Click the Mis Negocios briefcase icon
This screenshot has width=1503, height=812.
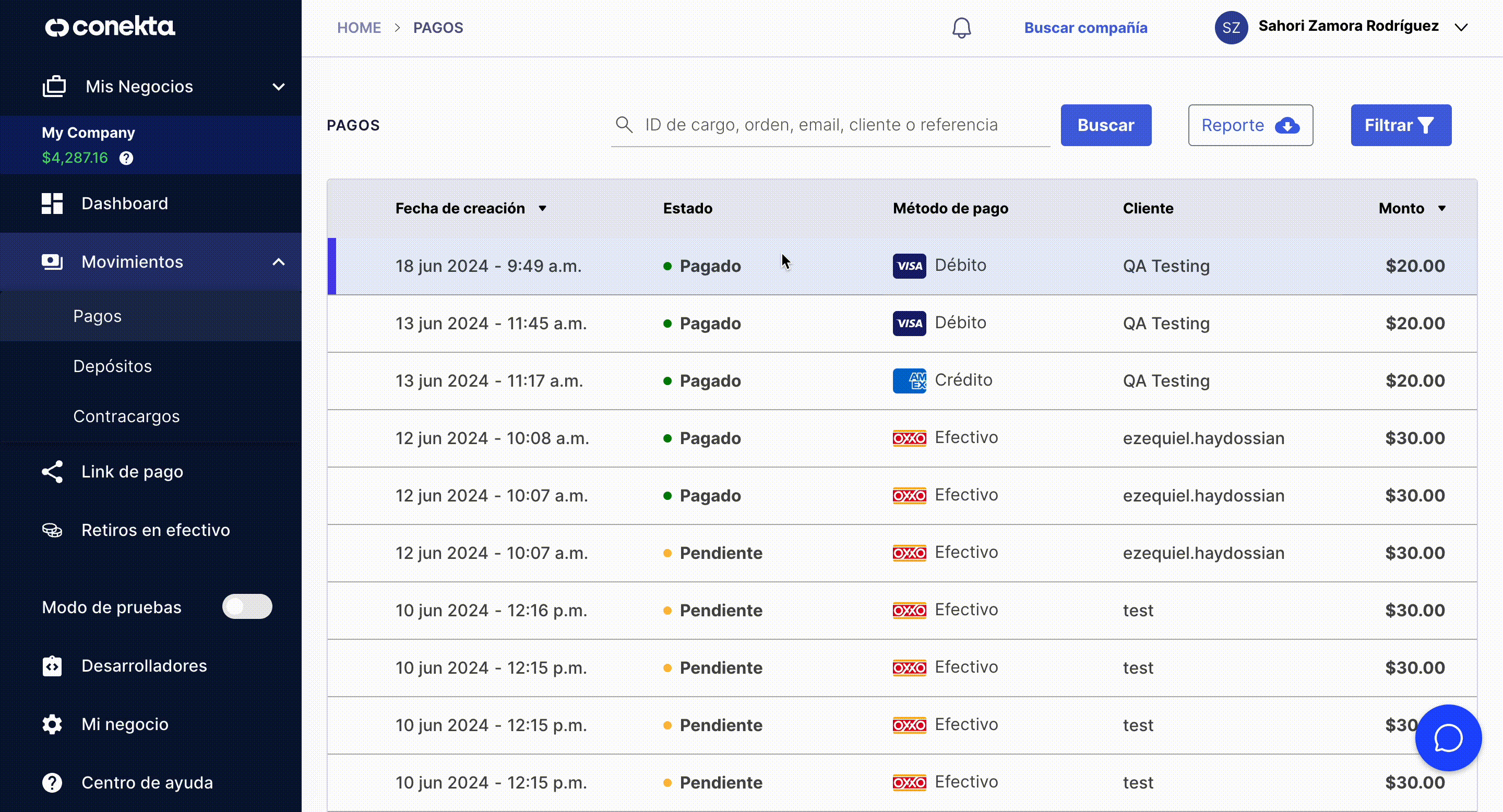[x=54, y=86]
